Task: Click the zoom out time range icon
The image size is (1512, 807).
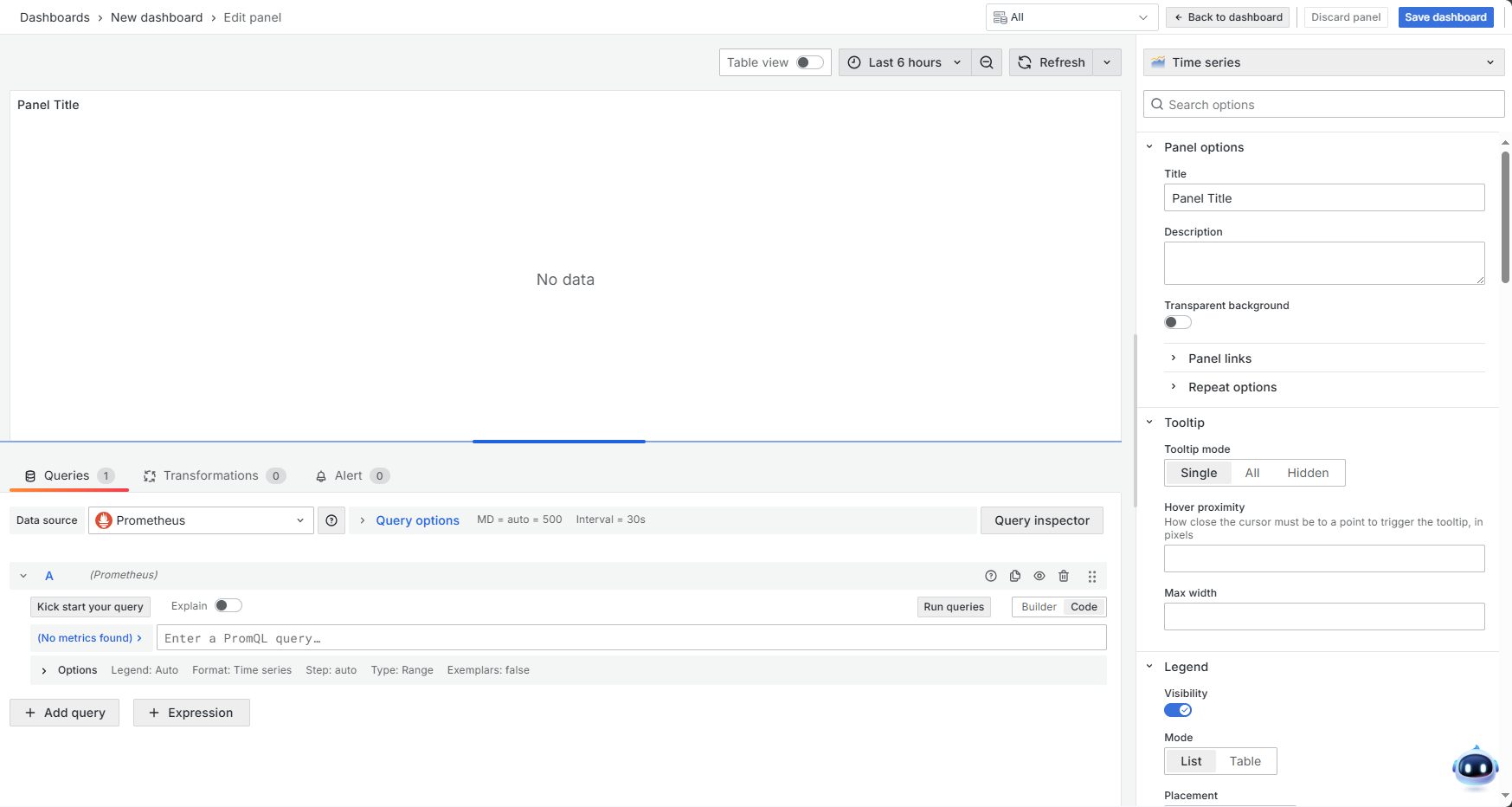Action: point(986,62)
